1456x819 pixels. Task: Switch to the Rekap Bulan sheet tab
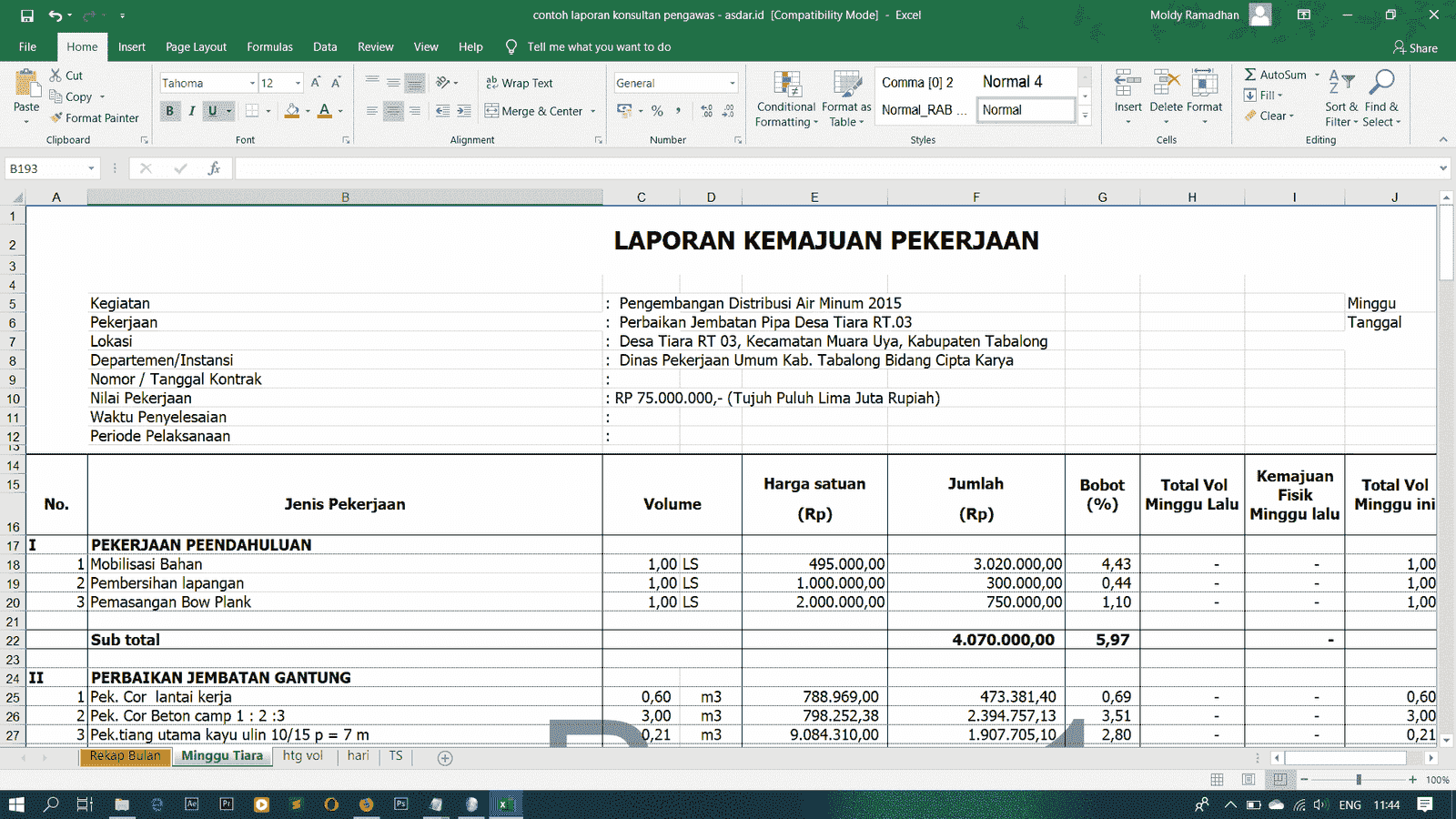(x=125, y=756)
